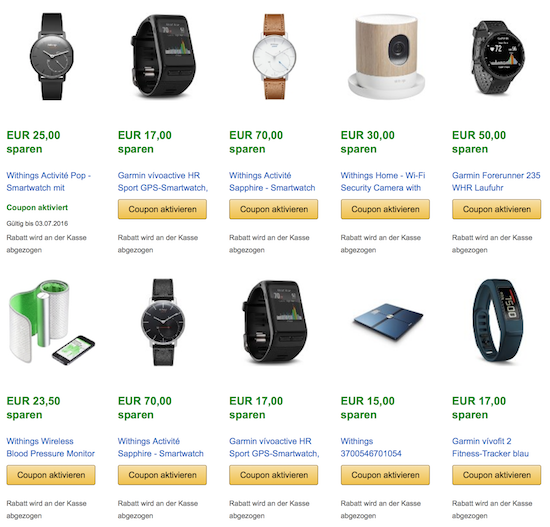Open the Garmin Forerunner 235 watch image
The image size is (550, 527).
coord(498,57)
